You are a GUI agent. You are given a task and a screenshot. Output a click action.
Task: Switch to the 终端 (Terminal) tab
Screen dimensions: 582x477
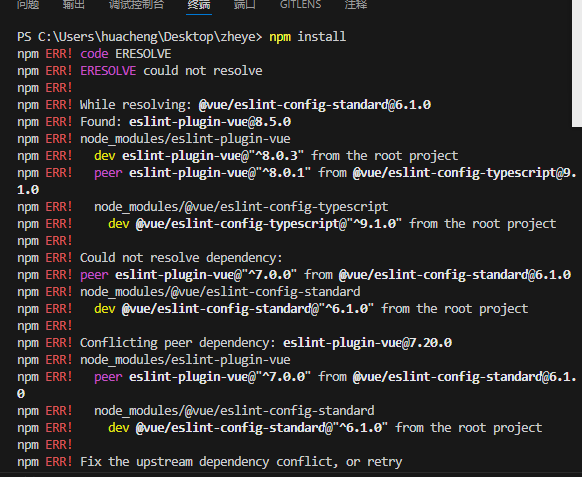pos(199,5)
